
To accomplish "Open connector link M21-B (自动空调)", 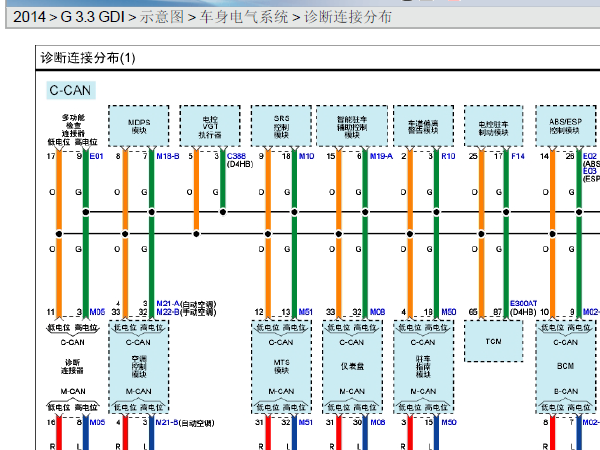I will point(167,422).
